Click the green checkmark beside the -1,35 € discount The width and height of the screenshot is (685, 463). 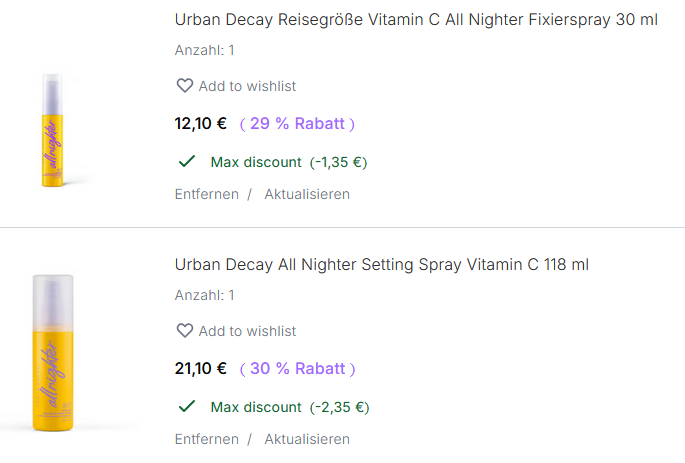[185, 162]
